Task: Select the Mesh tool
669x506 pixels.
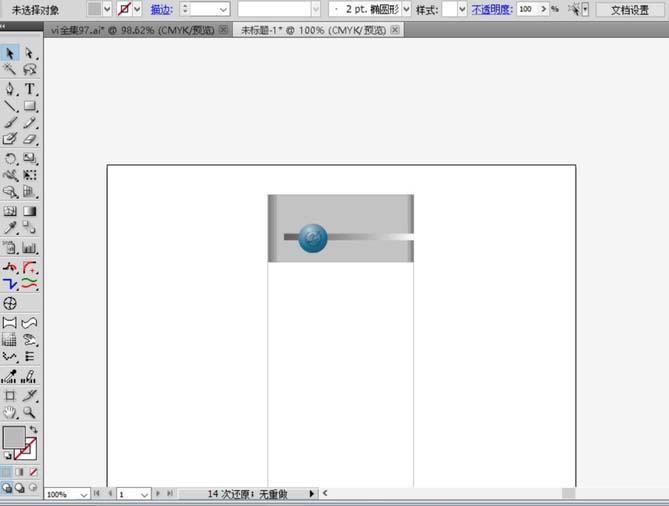Action: (10, 211)
